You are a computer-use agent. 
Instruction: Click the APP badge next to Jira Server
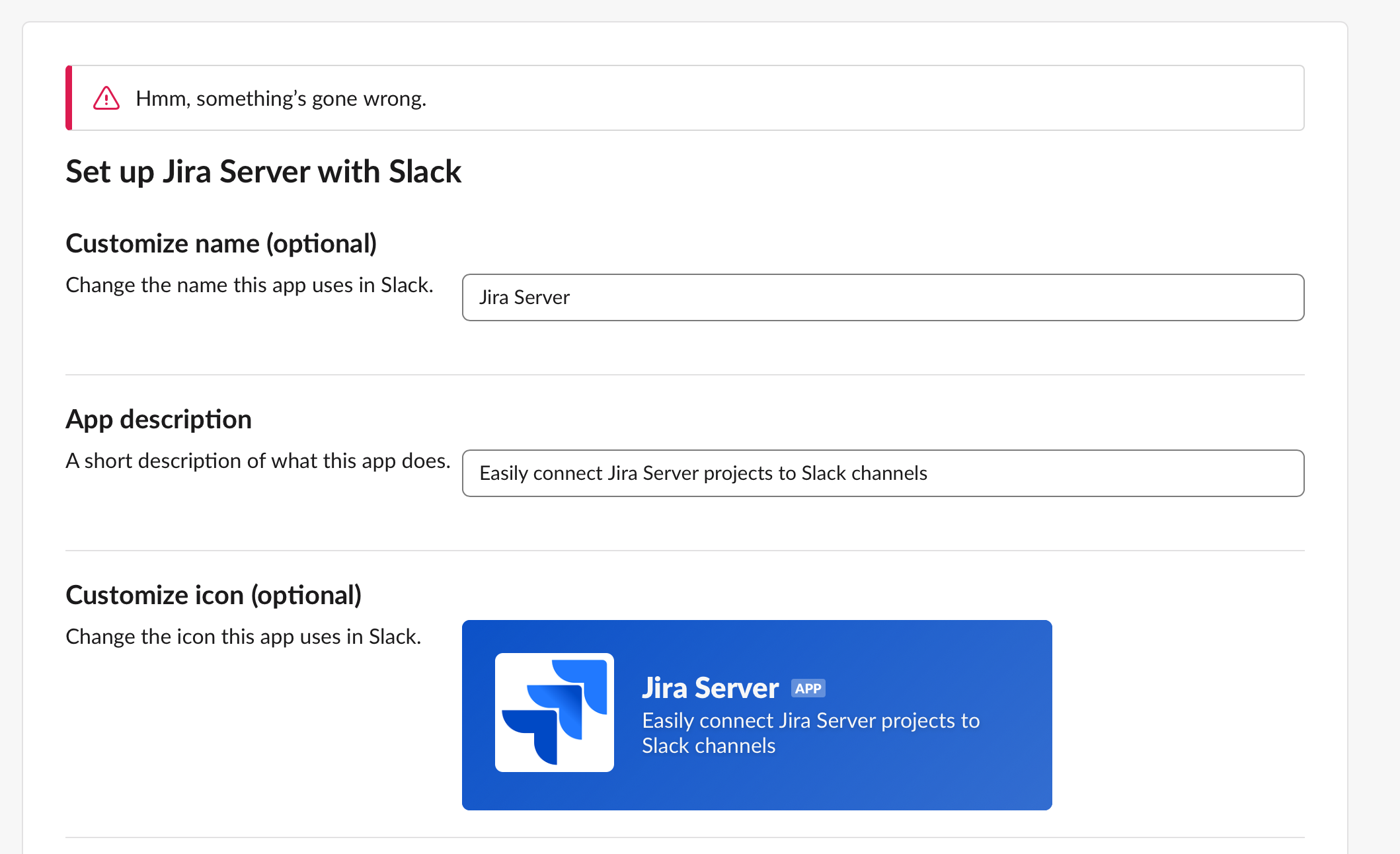[808, 689]
